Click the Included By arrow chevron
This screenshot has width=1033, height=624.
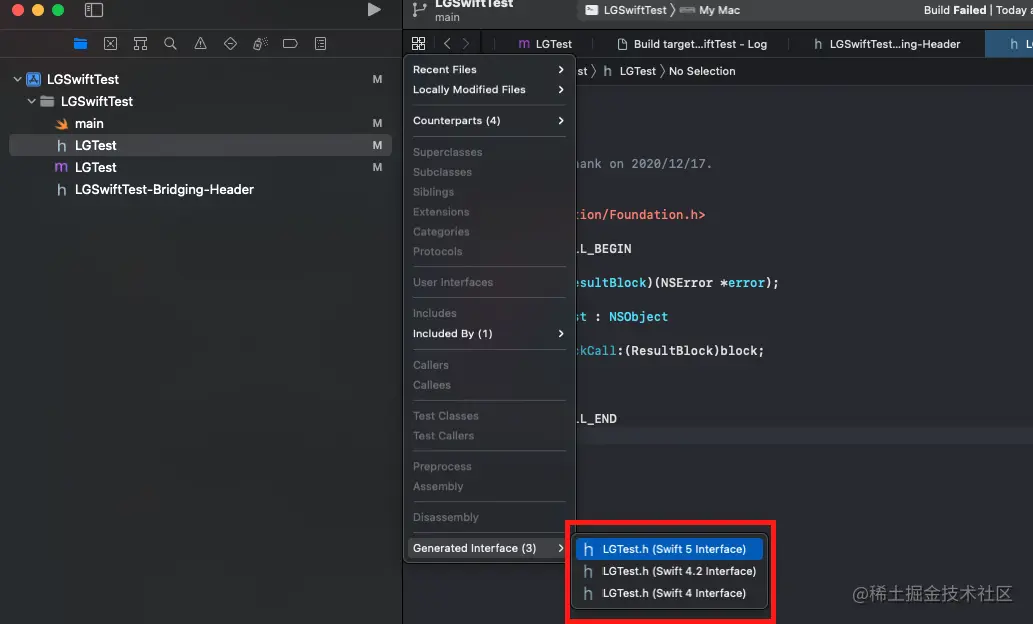(x=561, y=333)
